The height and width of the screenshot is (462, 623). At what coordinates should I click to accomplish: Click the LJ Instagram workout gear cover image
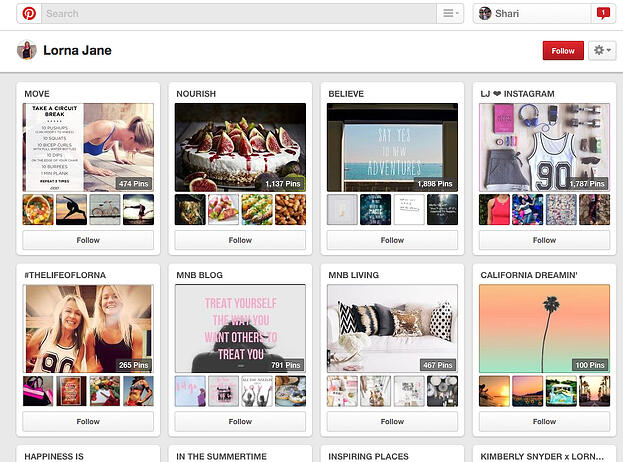coord(544,147)
